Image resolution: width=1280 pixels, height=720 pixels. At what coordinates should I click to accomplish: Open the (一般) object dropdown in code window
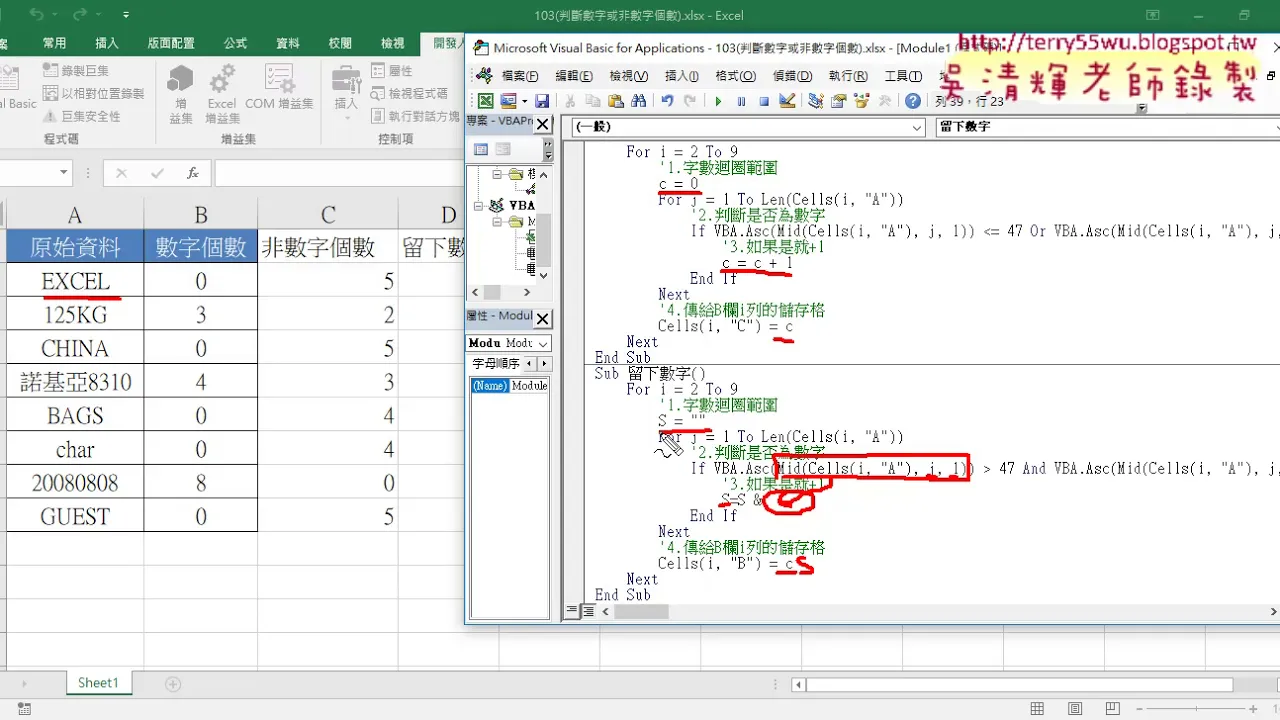[x=917, y=127]
